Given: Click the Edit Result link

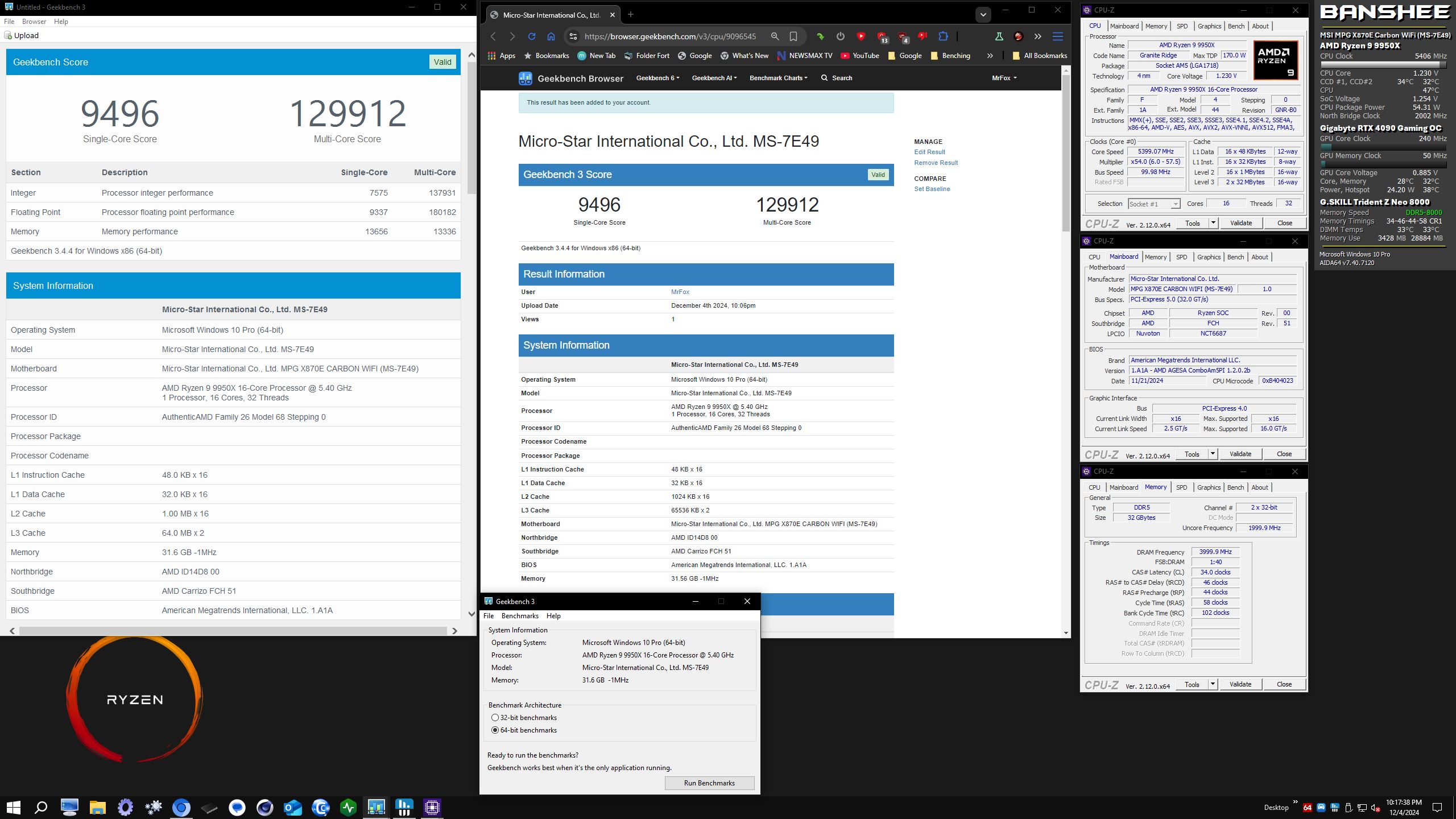Looking at the screenshot, I should coord(929,152).
